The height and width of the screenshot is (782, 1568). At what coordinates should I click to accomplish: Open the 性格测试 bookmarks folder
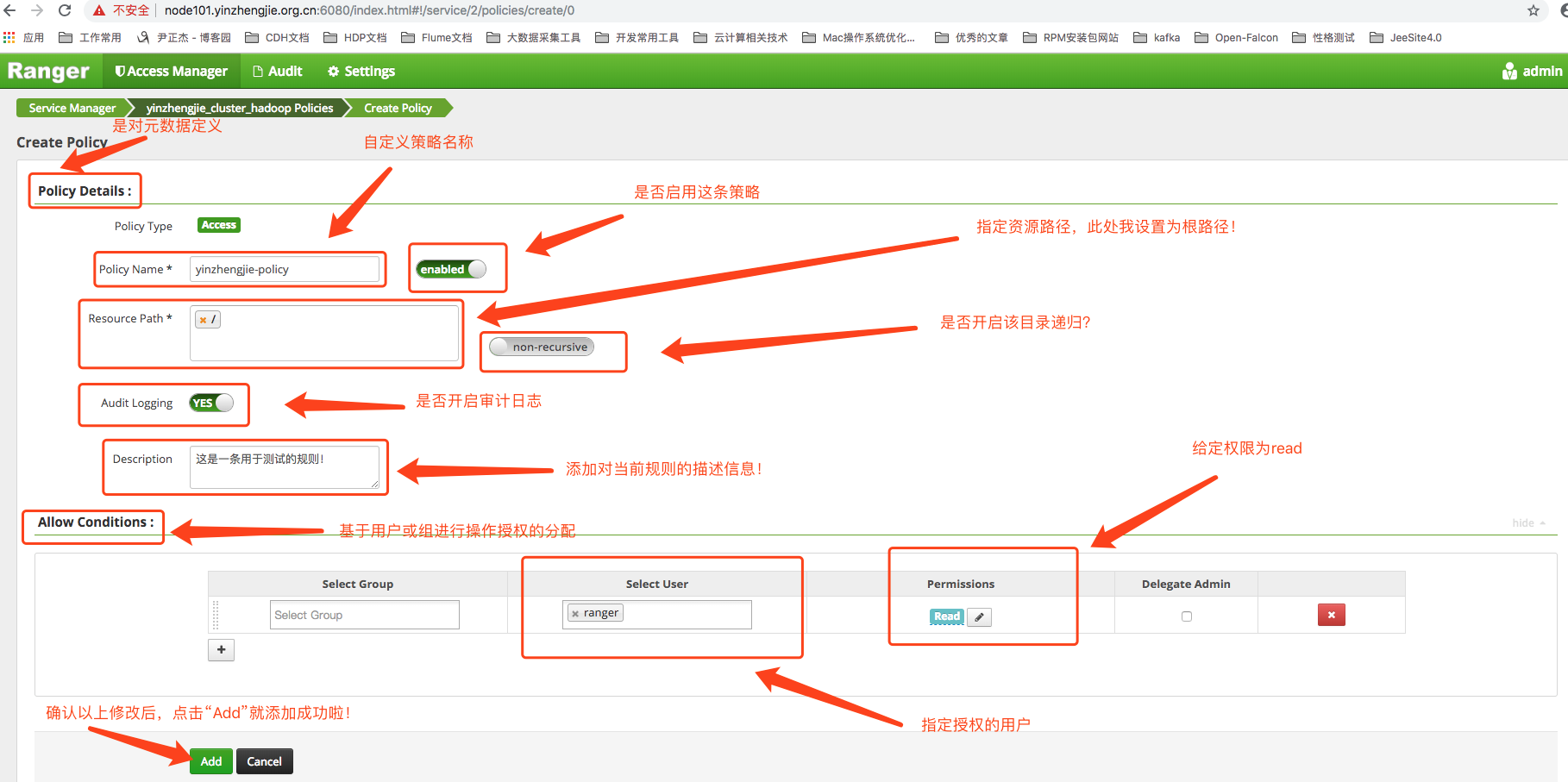(1324, 38)
